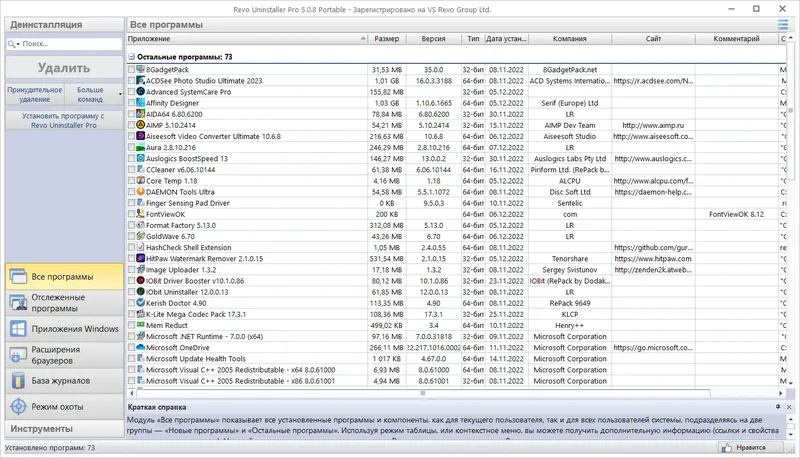This screenshot has width=800, height=458.
Task: Tick the Image Uploader 1.3.2 checkbox
Action: tap(132, 270)
